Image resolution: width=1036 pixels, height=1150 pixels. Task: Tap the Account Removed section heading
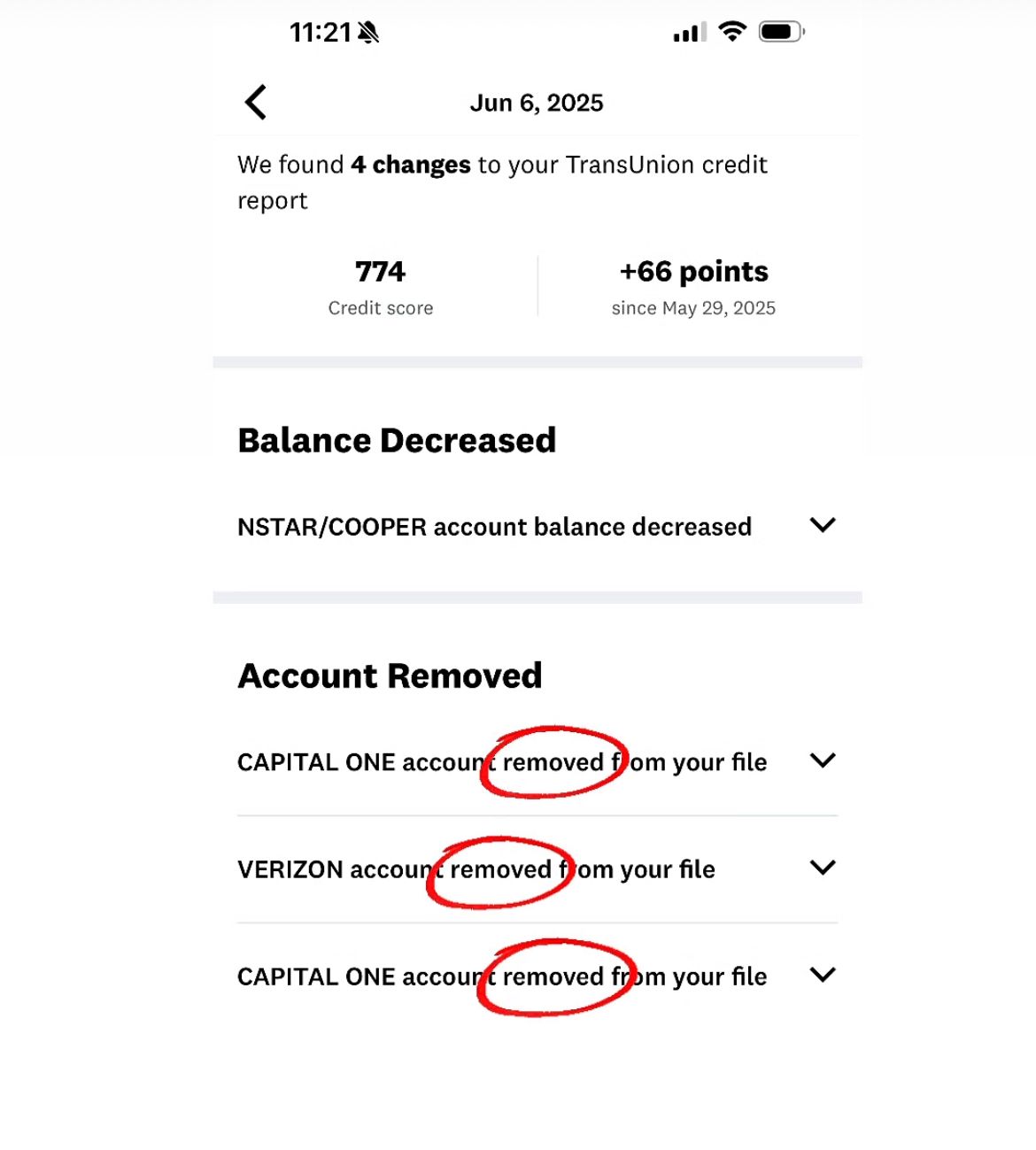tap(390, 675)
